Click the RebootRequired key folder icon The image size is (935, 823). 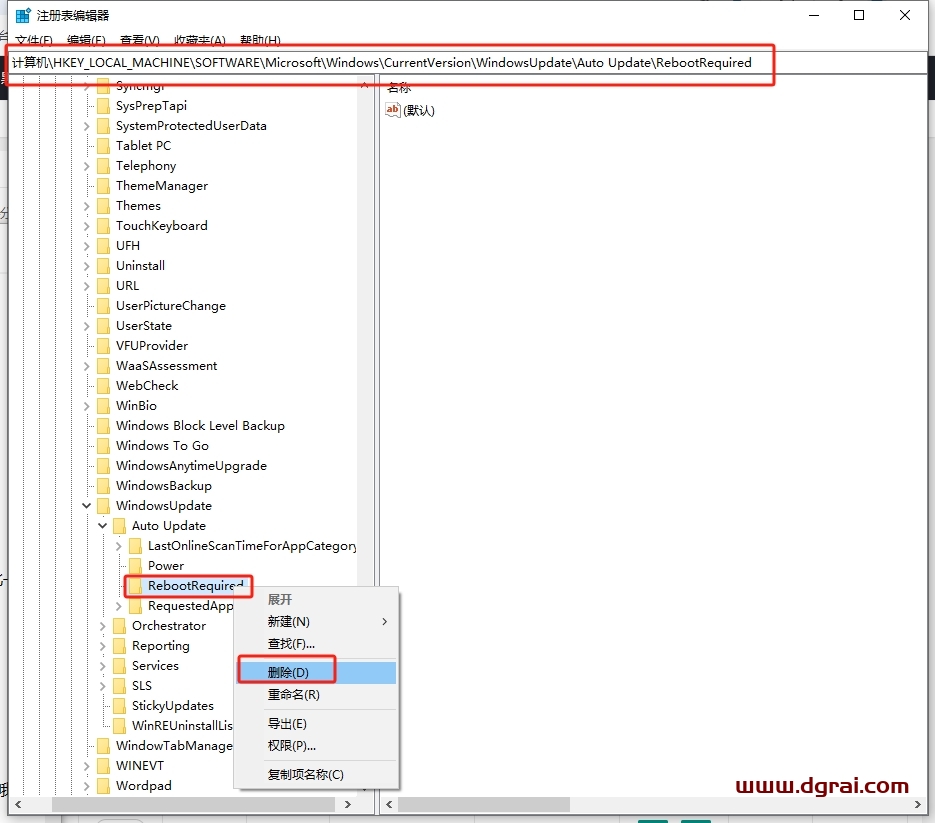click(x=137, y=586)
